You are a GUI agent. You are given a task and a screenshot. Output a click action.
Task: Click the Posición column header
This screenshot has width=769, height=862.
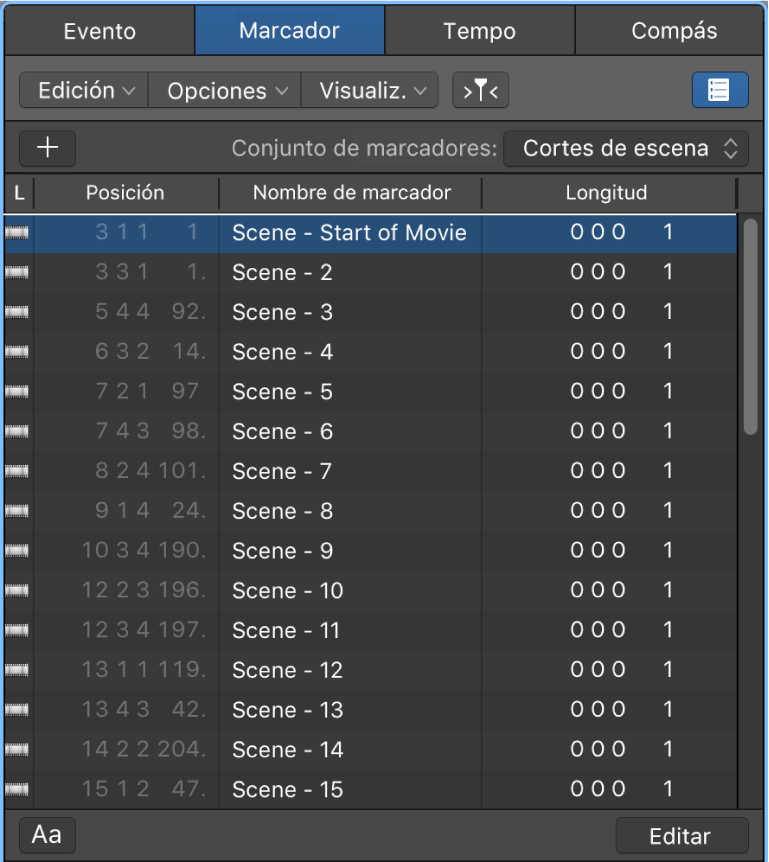125,193
